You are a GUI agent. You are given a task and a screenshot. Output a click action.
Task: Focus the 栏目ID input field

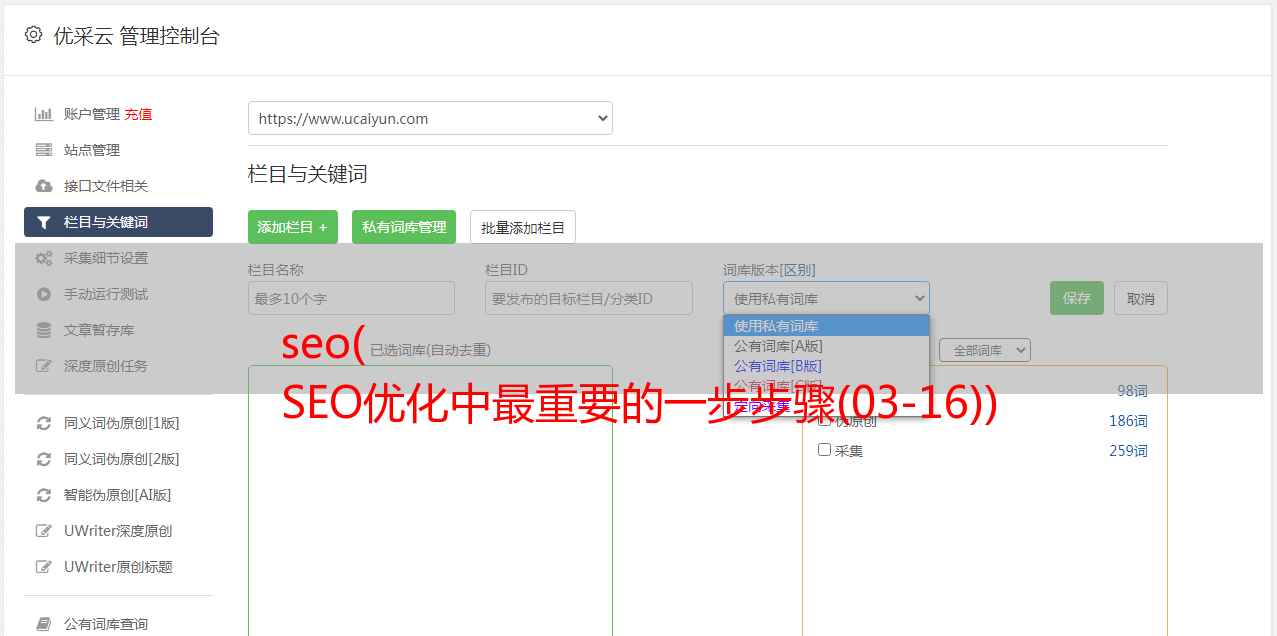589,298
